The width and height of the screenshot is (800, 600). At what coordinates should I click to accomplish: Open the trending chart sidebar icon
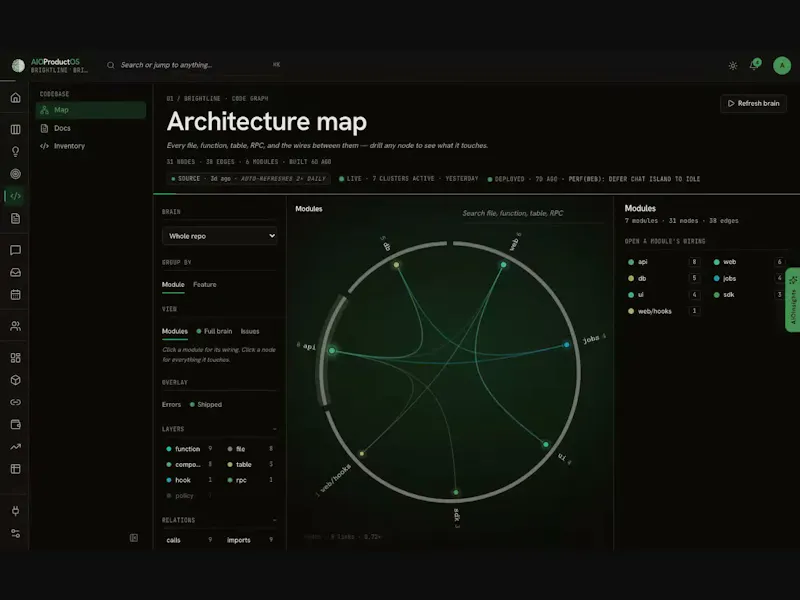[15, 446]
